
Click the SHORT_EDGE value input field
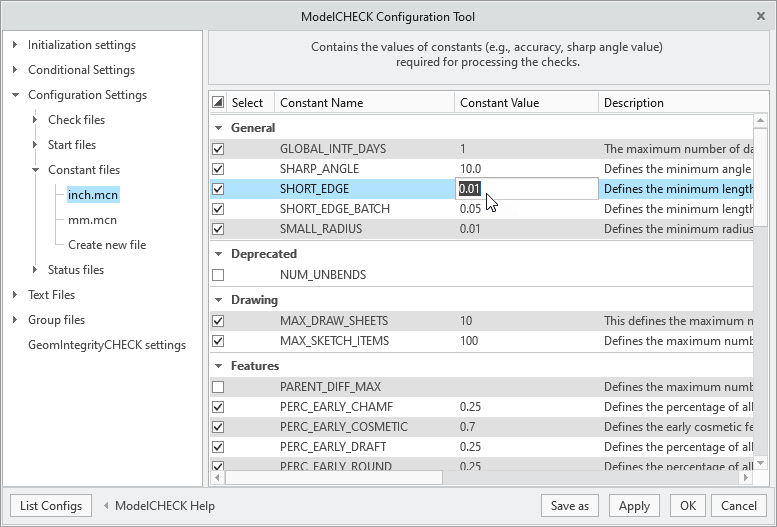pyautogui.click(x=527, y=189)
